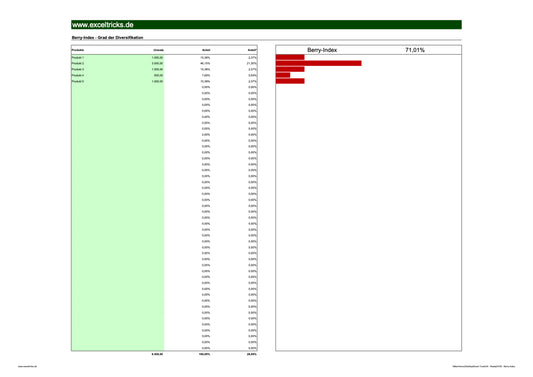The image size is (533, 377).
Task: Click the www.exceltricks.de header link
Action: (x=103, y=25)
